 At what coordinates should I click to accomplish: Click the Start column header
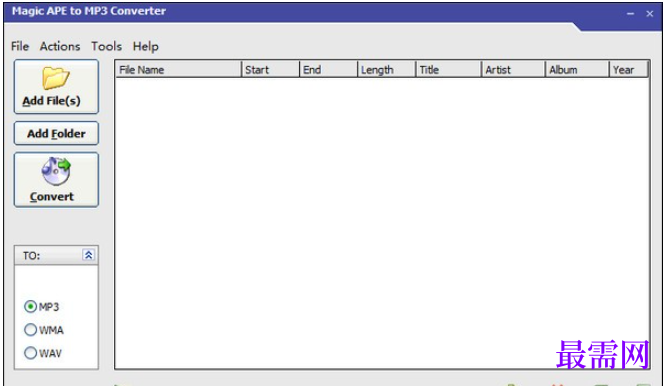tap(271, 69)
